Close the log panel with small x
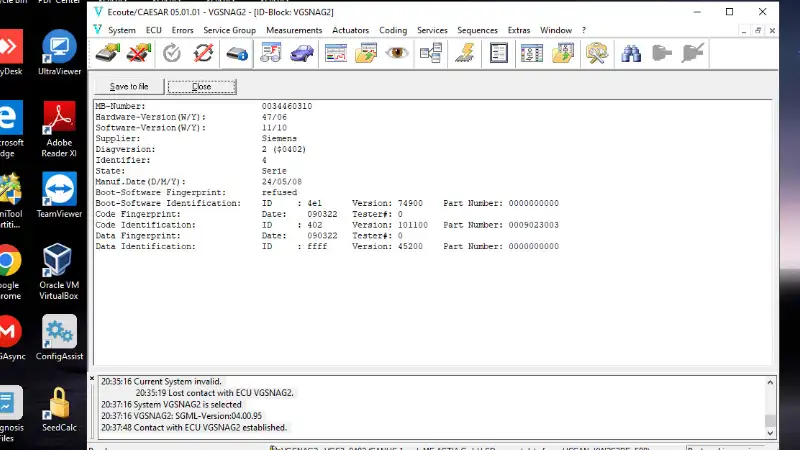The height and width of the screenshot is (450, 800). [92, 379]
